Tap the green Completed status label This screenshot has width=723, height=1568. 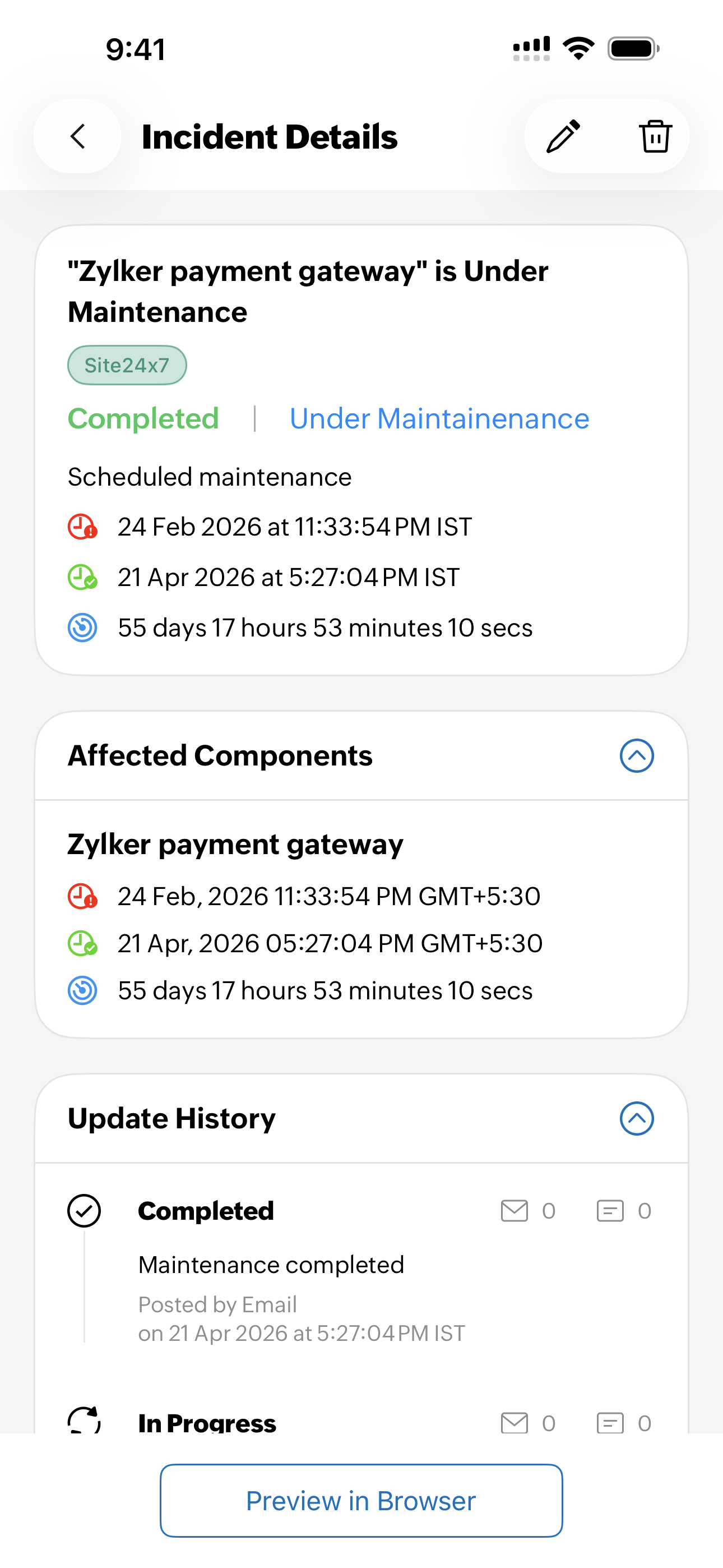coord(143,419)
